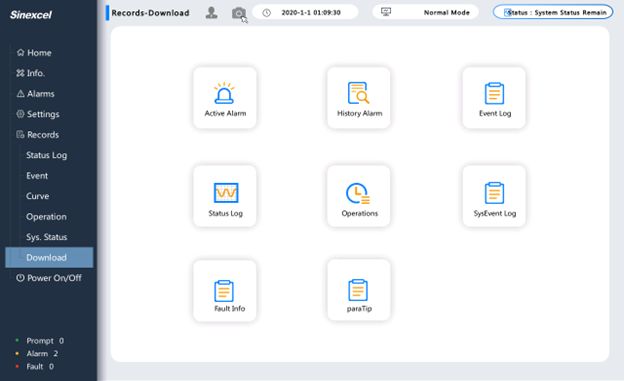Screen dimensions: 624x381
Task: Click the Status: System Status Remain button
Action: click(553, 12)
